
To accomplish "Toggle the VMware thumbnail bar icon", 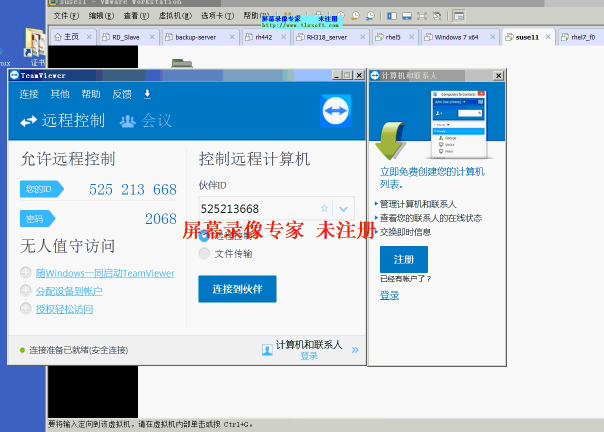I will point(407,16).
